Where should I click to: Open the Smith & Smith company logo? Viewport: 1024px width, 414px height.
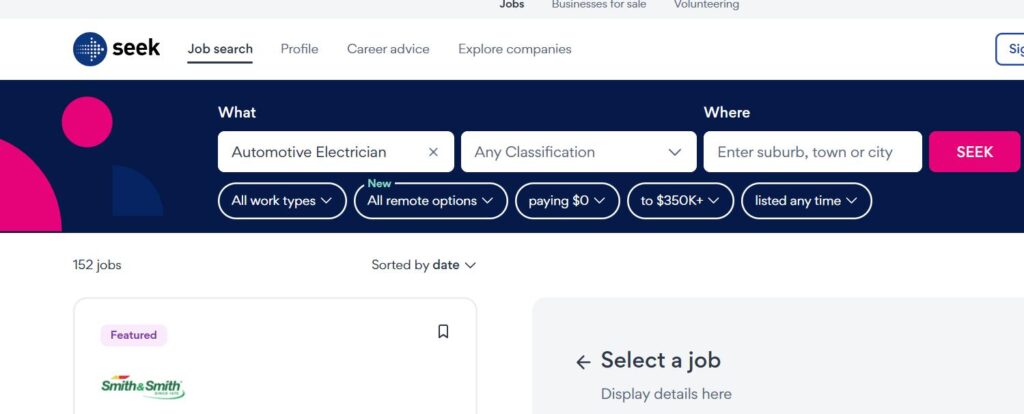tap(143, 387)
